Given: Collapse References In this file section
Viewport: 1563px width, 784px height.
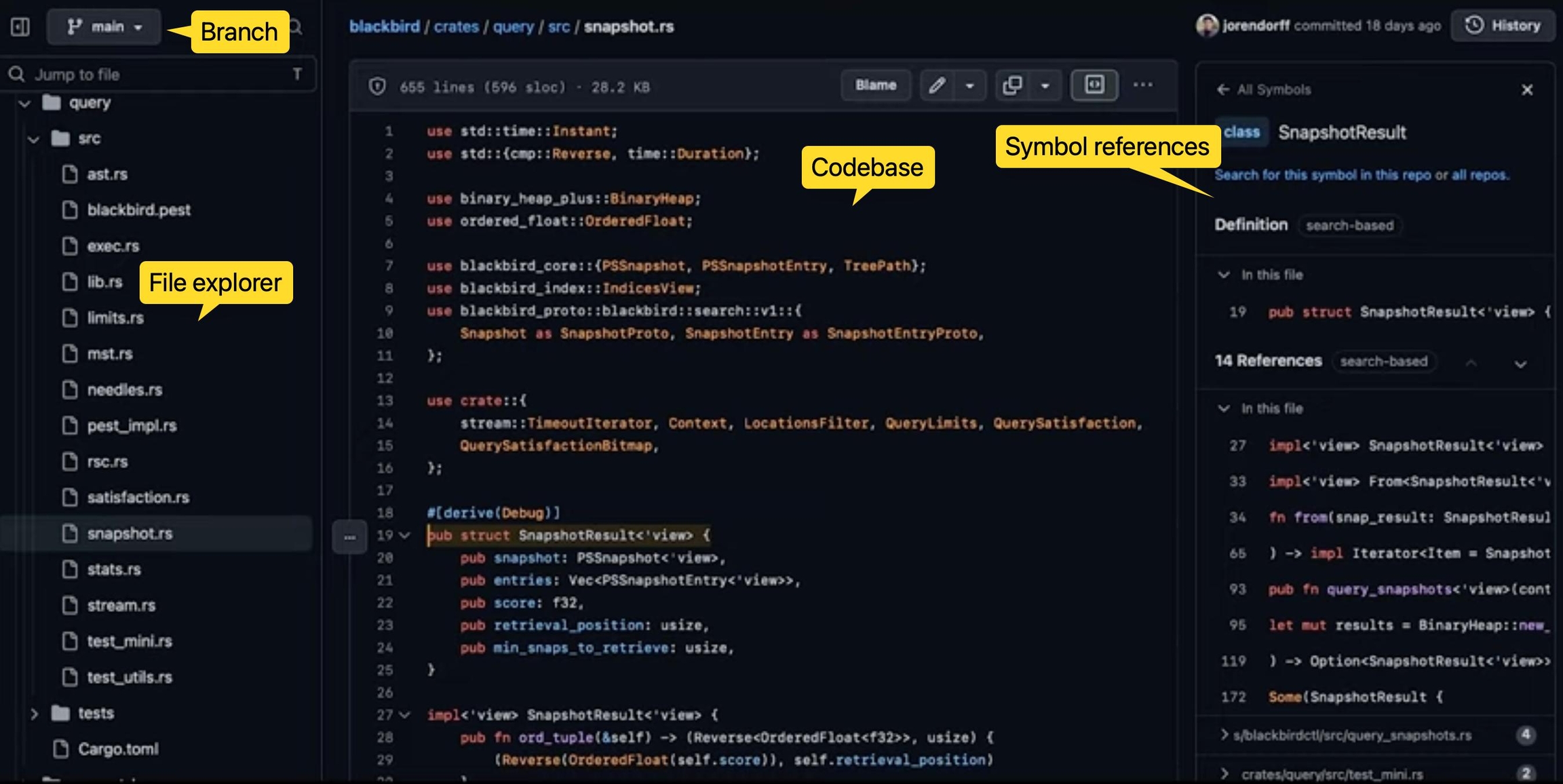Looking at the screenshot, I should [1224, 408].
